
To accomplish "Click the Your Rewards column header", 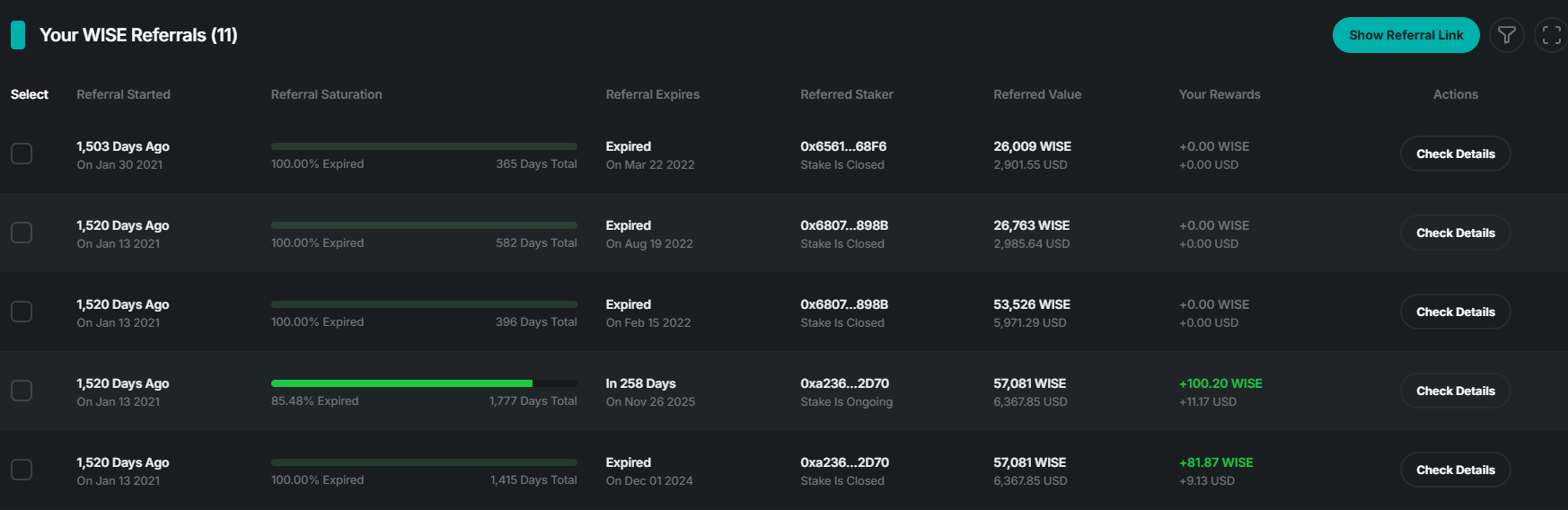I will pos(1219,94).
